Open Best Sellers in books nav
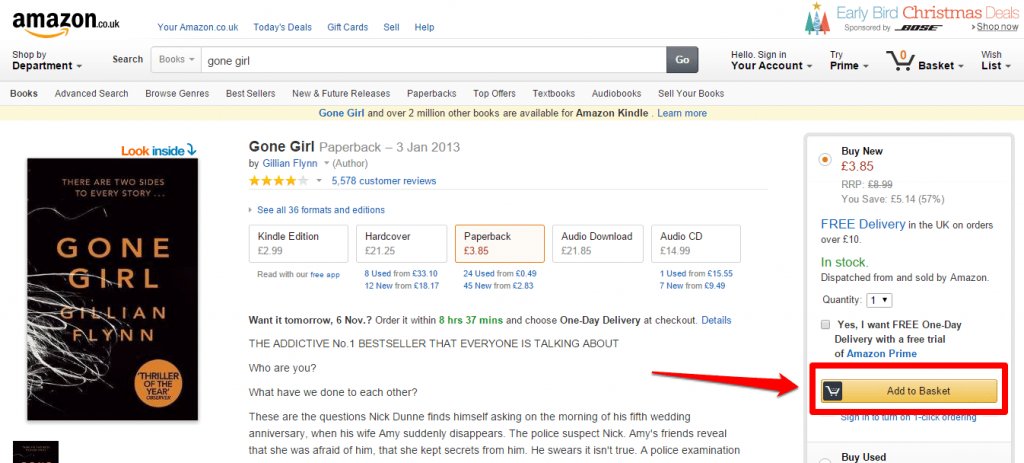1024x463 pixels. pyautogui.click(x=251, y=93)
